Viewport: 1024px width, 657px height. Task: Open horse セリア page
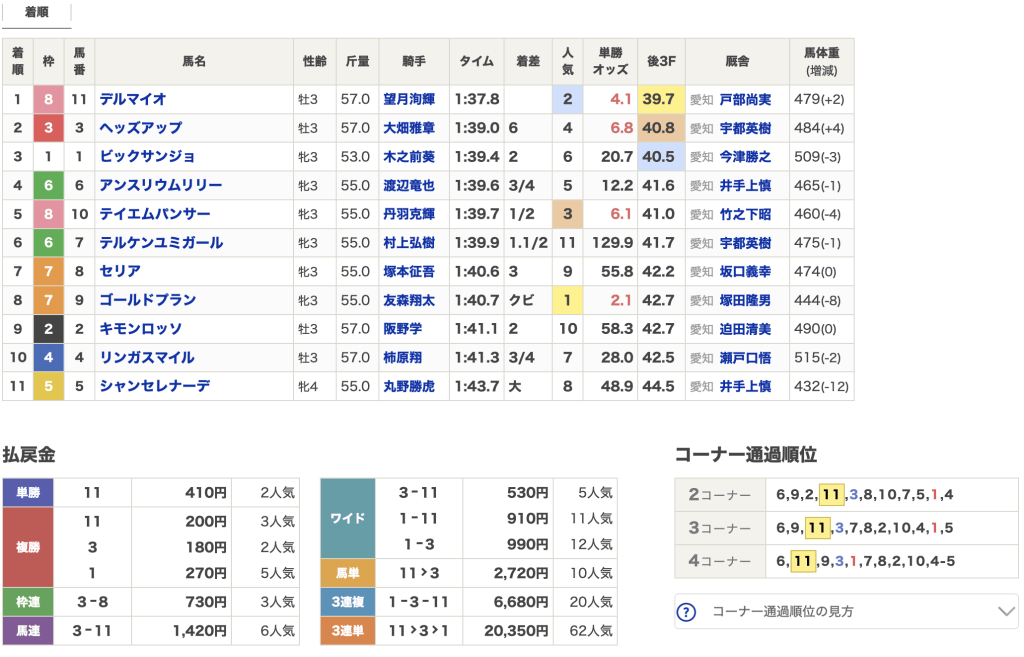click(120, 271)
